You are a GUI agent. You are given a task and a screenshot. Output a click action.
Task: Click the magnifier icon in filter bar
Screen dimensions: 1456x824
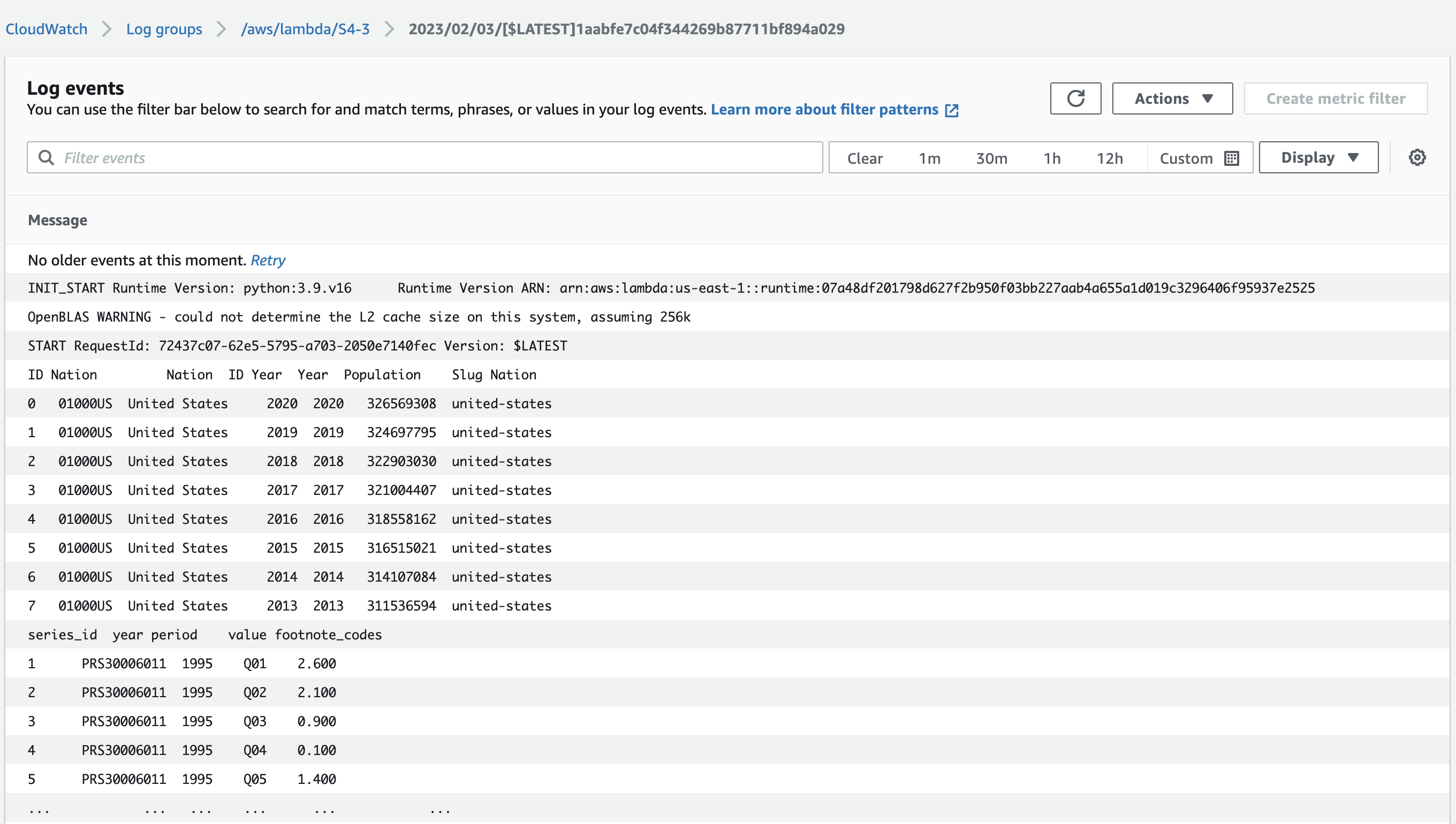tap(47, 158)
